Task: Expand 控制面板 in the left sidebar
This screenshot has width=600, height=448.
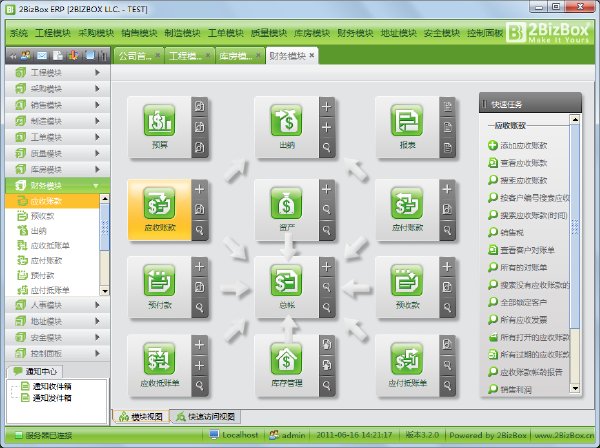Action: [57, 353]
